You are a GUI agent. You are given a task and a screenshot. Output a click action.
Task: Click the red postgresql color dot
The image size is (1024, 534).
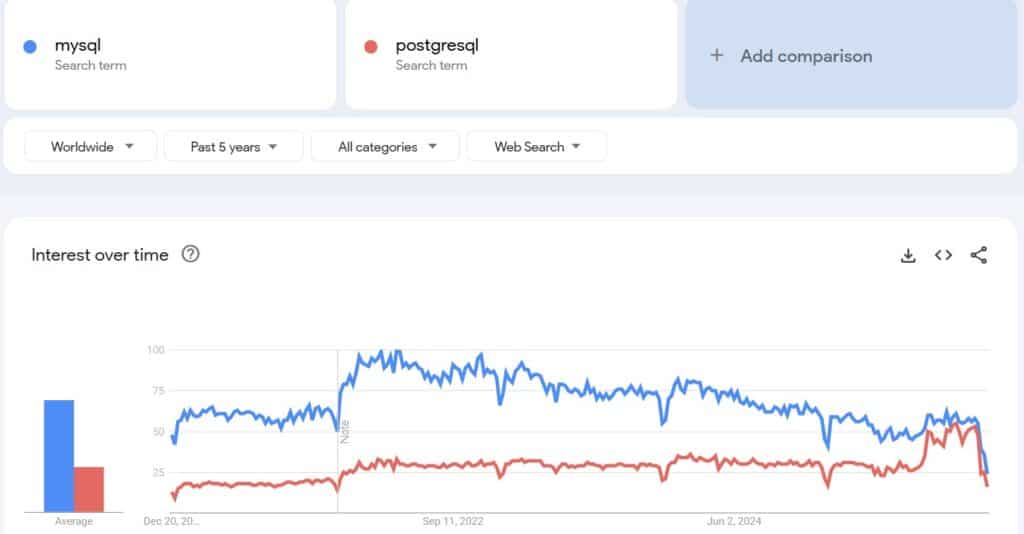(x=371, y=47)
